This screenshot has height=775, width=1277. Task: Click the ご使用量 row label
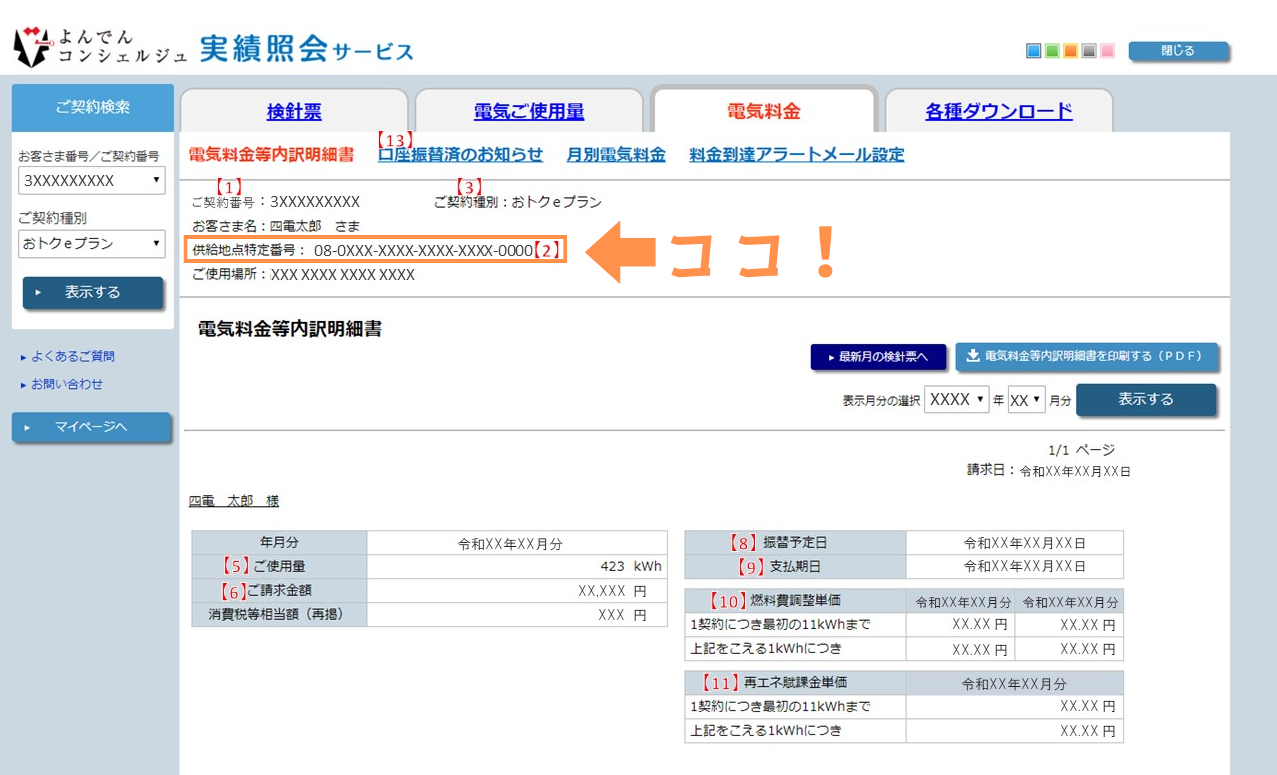coord(279,566)
